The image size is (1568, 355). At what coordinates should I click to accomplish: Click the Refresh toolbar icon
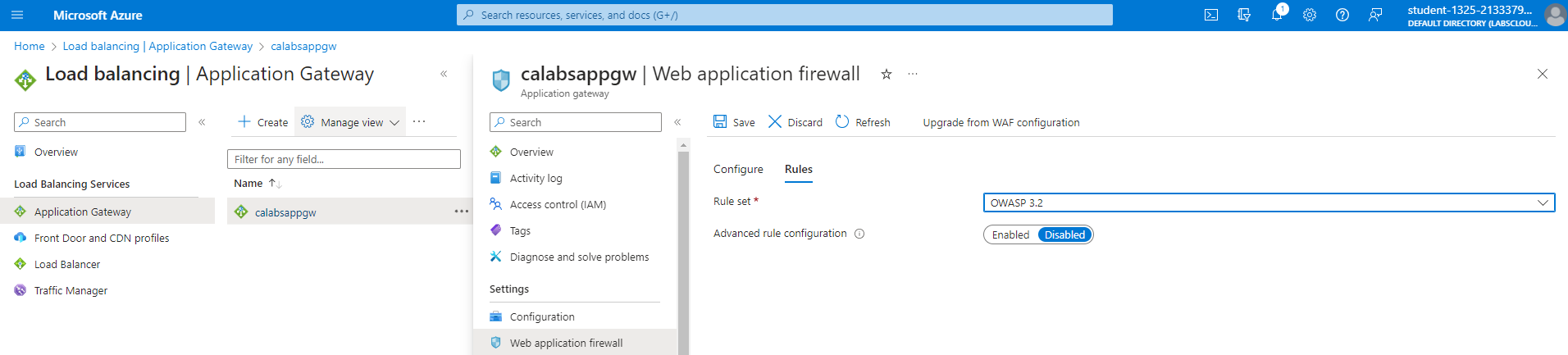click(x=863, y=122)
